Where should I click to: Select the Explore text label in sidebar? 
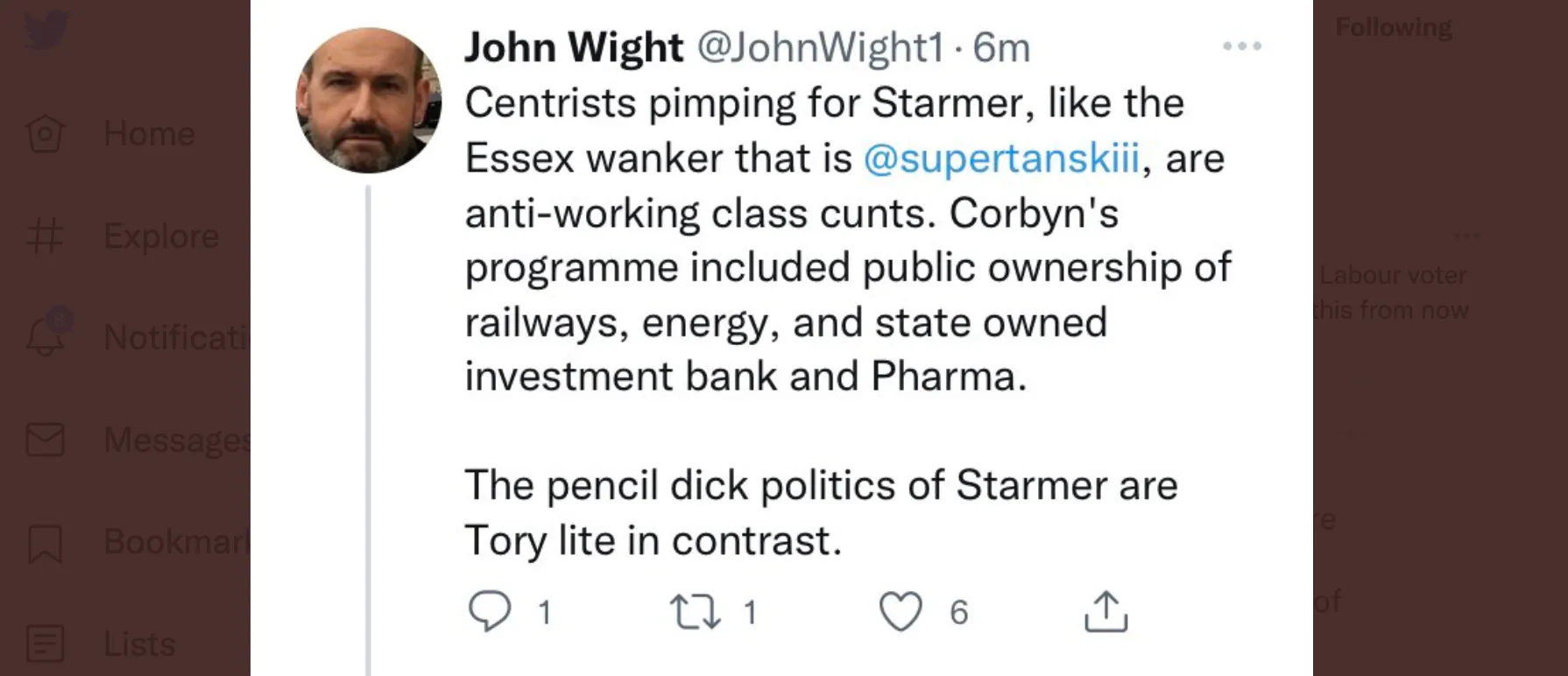coord(161,236)
